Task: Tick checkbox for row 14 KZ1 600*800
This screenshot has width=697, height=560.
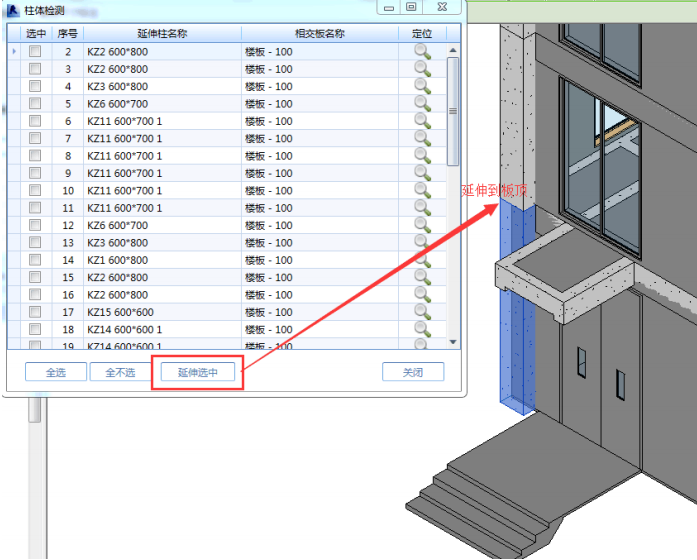Action: (35, 259)
